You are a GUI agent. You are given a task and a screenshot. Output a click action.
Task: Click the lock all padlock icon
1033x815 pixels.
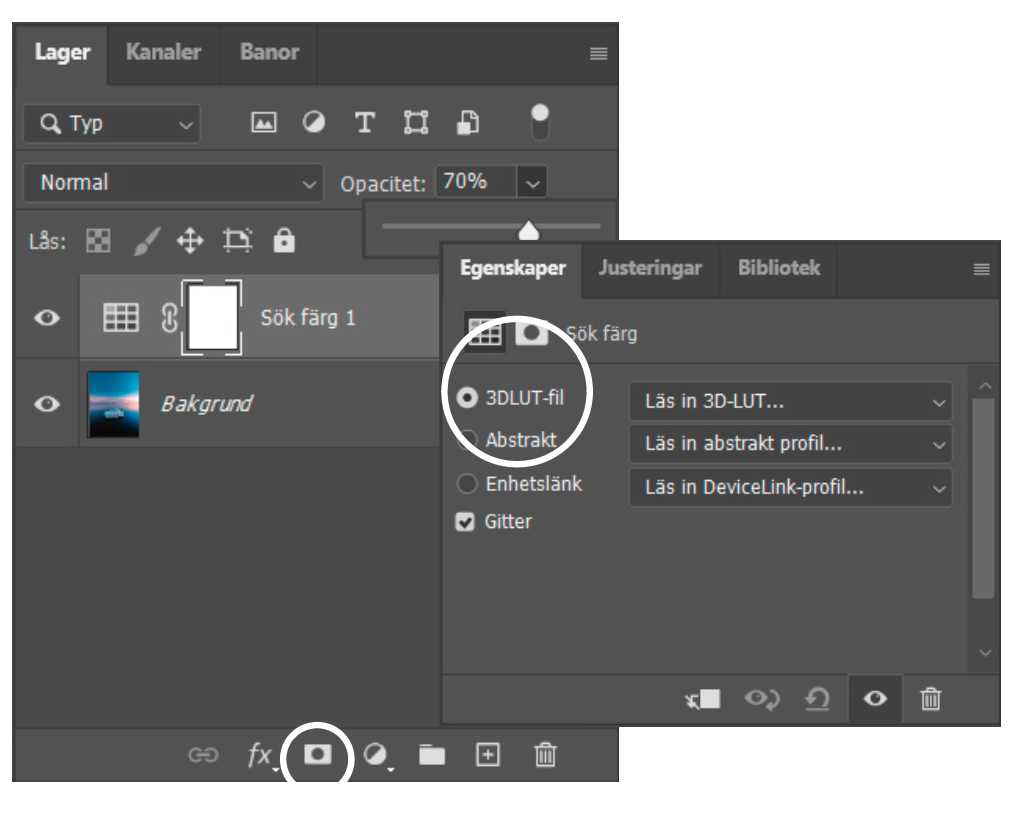tap(285, 241)
